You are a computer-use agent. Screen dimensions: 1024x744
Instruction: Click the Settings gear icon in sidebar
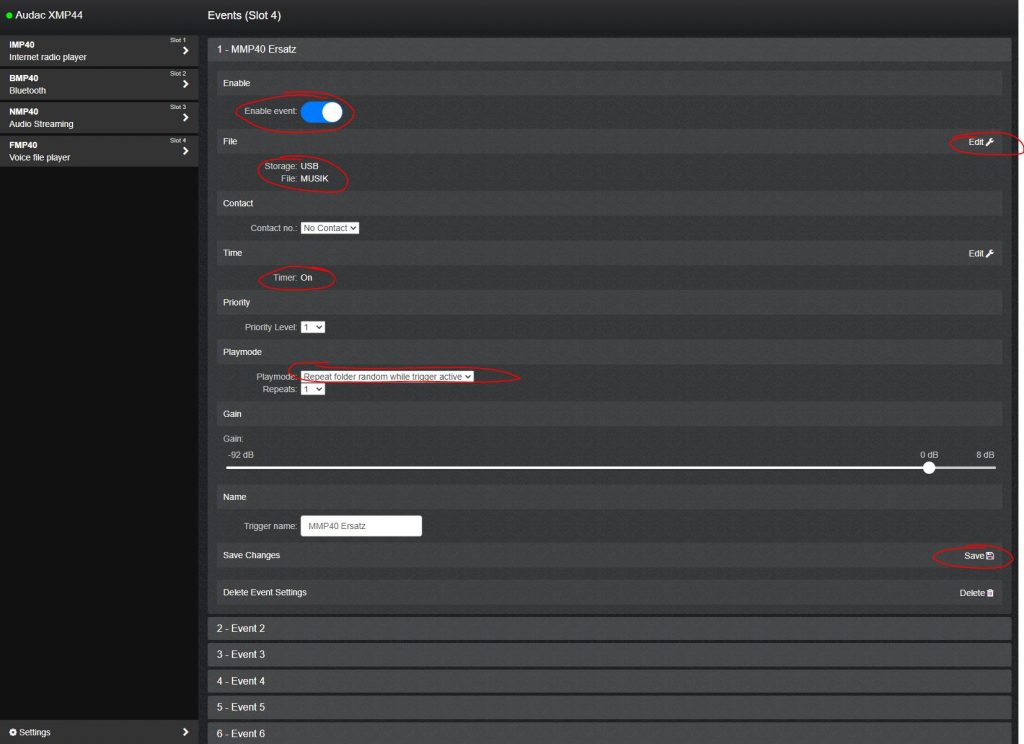tap(13, 732)
